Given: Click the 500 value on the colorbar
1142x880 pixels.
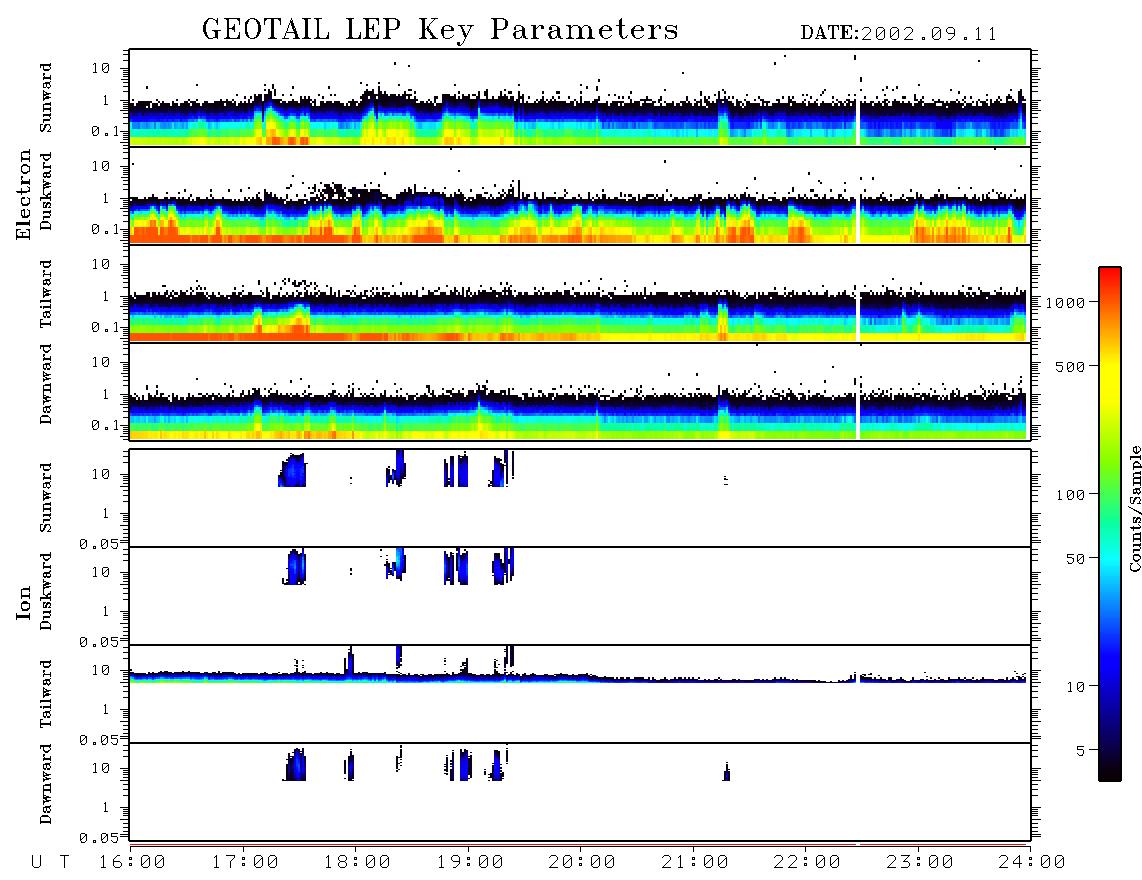Looking at the screenshot, I should click(1071, 366).
